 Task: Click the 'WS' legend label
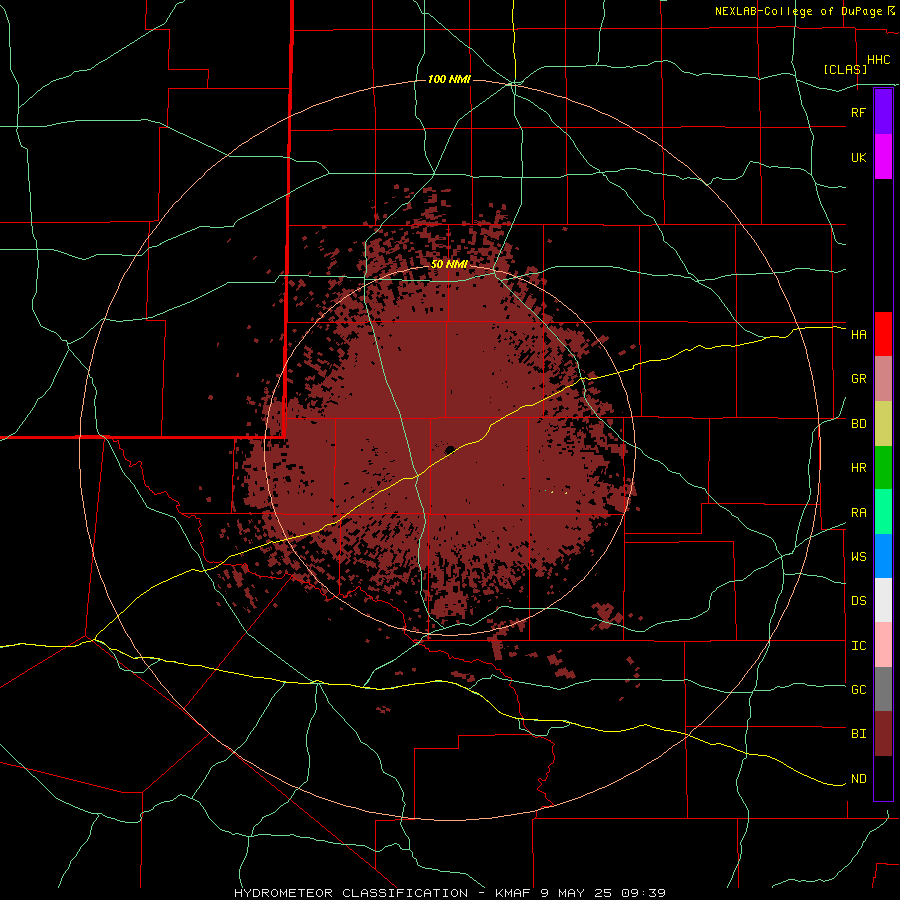[x=858, y=557]
